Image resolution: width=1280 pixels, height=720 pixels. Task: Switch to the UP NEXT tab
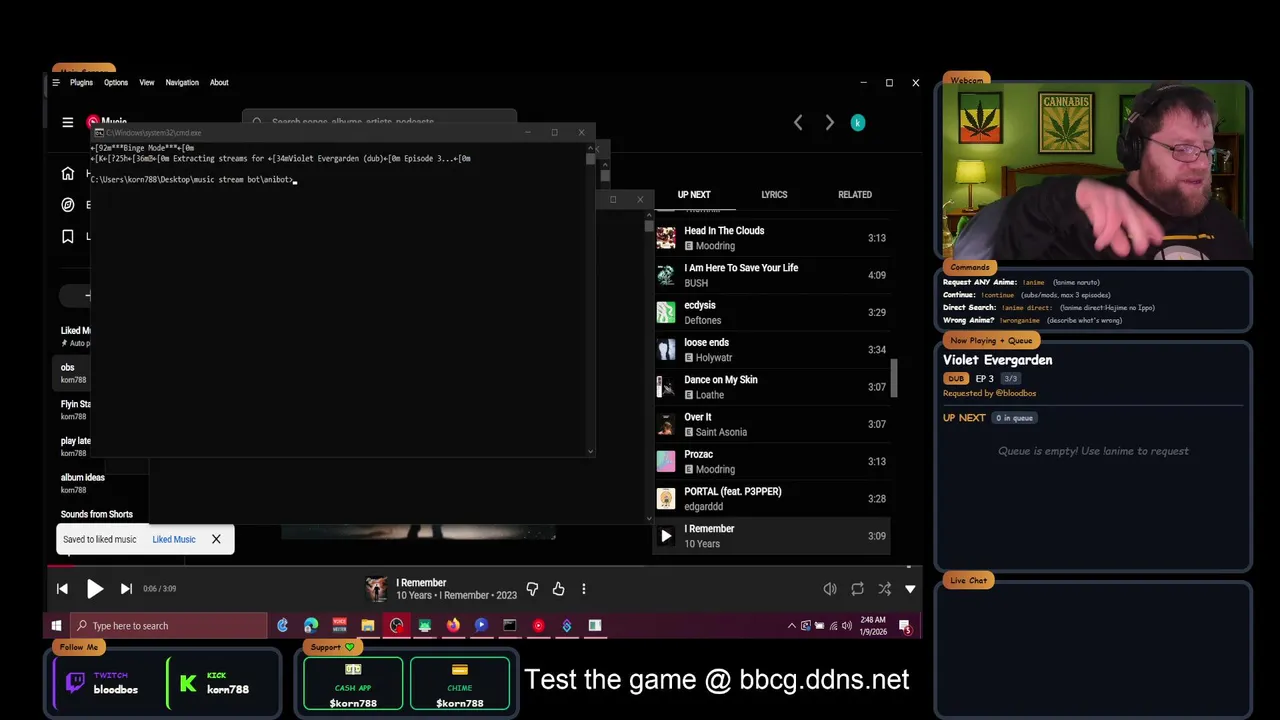[x=694, y=195]
